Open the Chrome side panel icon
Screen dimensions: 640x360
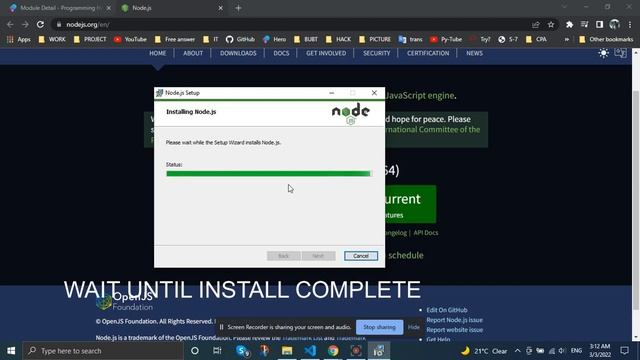(x=599, y=24)
